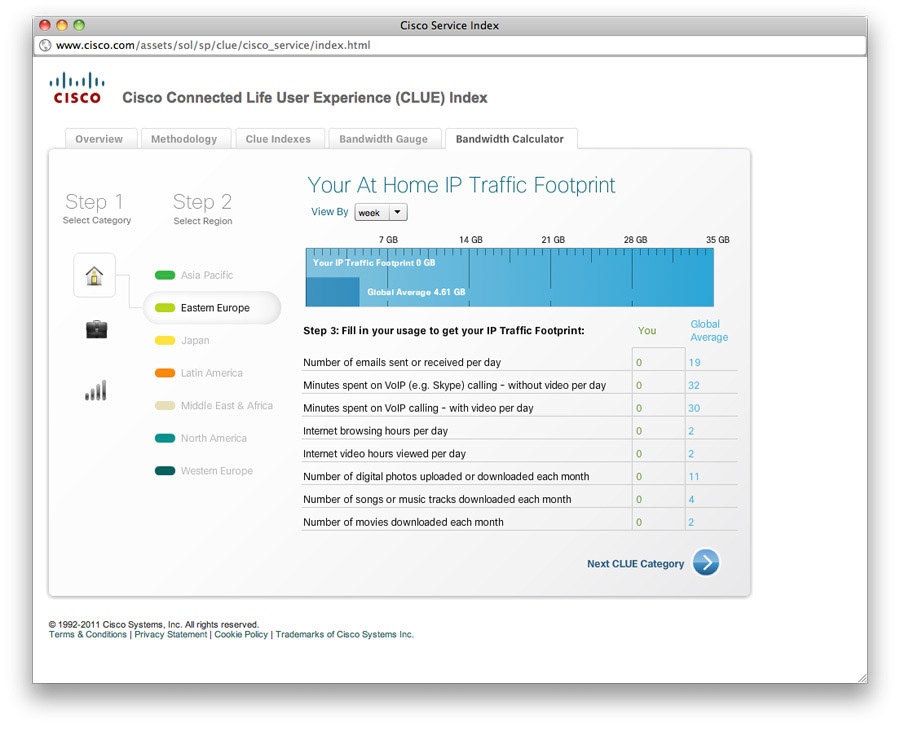Click the Step 2 Select Region heading
900x732 pixels.
[203, 208]
